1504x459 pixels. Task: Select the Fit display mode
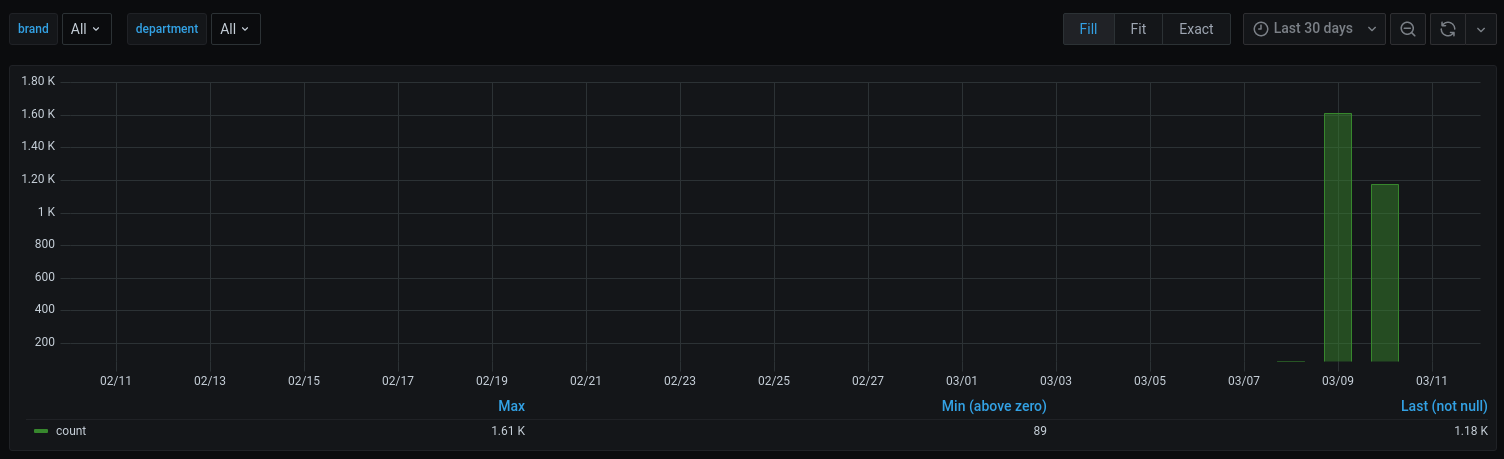(x=1138, y=29)
